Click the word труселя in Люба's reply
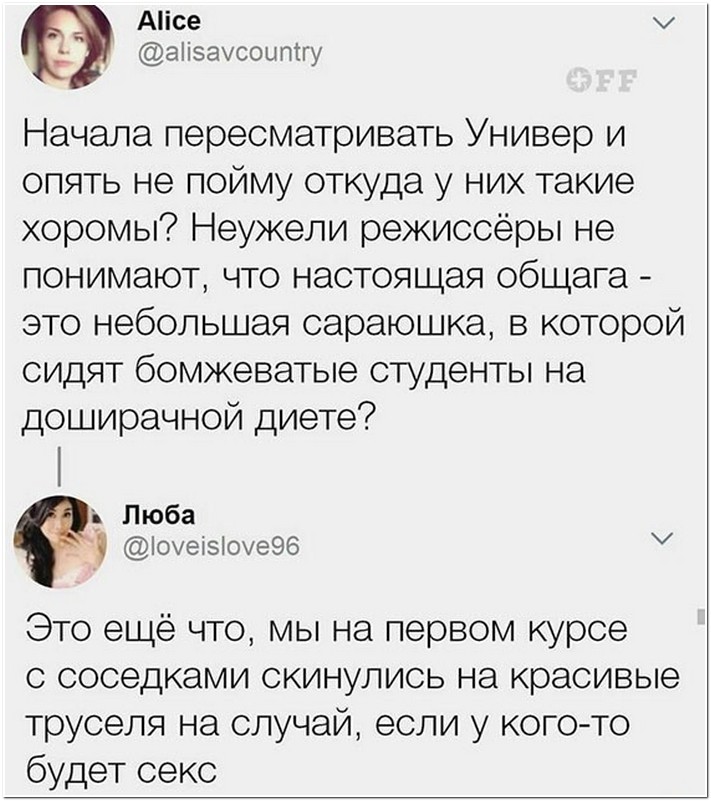 pyautogui.click(x=105, y=725)
